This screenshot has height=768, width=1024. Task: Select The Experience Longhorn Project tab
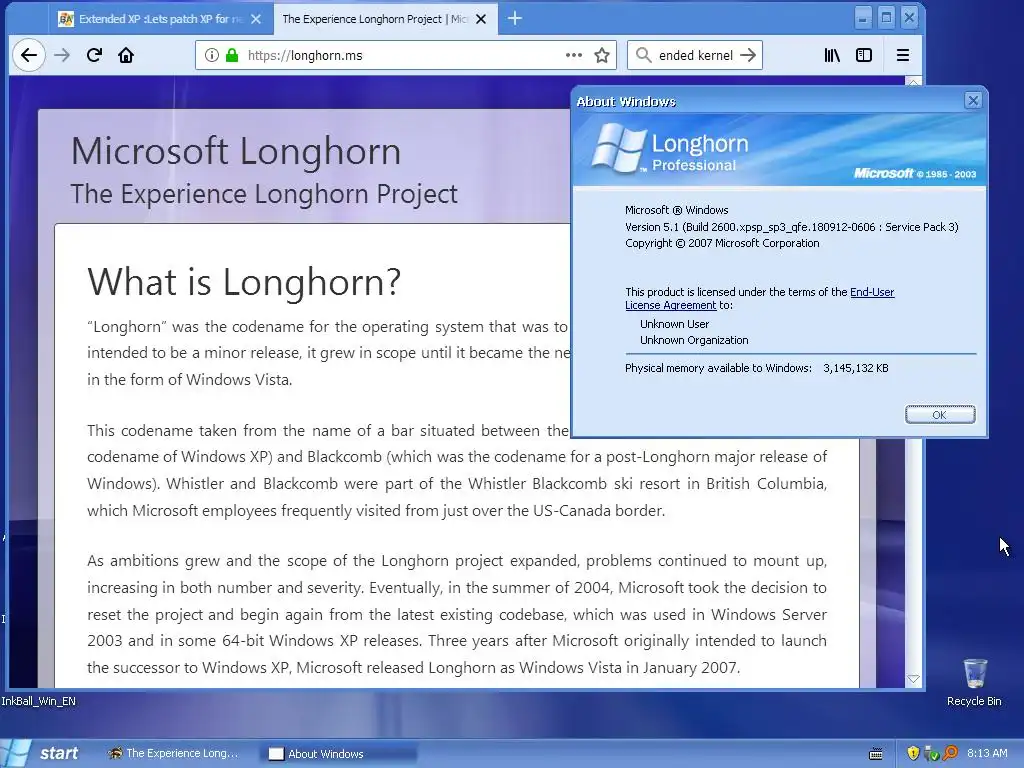coord(385,20)
